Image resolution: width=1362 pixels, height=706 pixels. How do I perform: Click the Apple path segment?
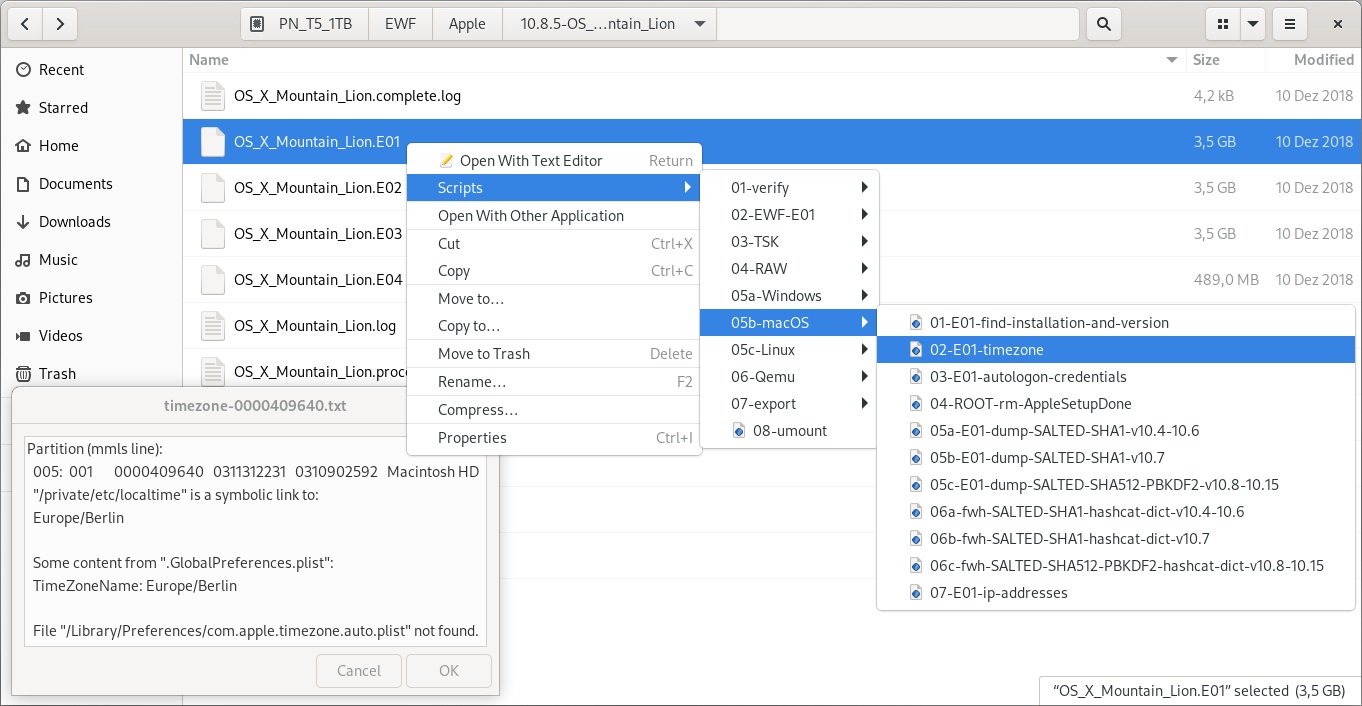(x=467, y=23)
